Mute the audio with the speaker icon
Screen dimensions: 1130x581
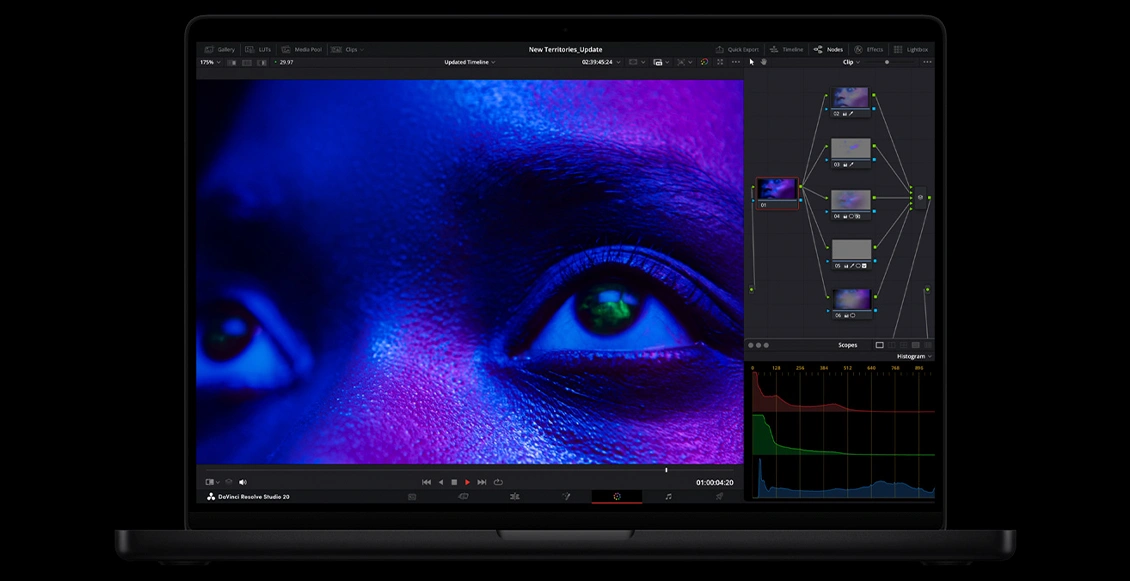(241, 481)
